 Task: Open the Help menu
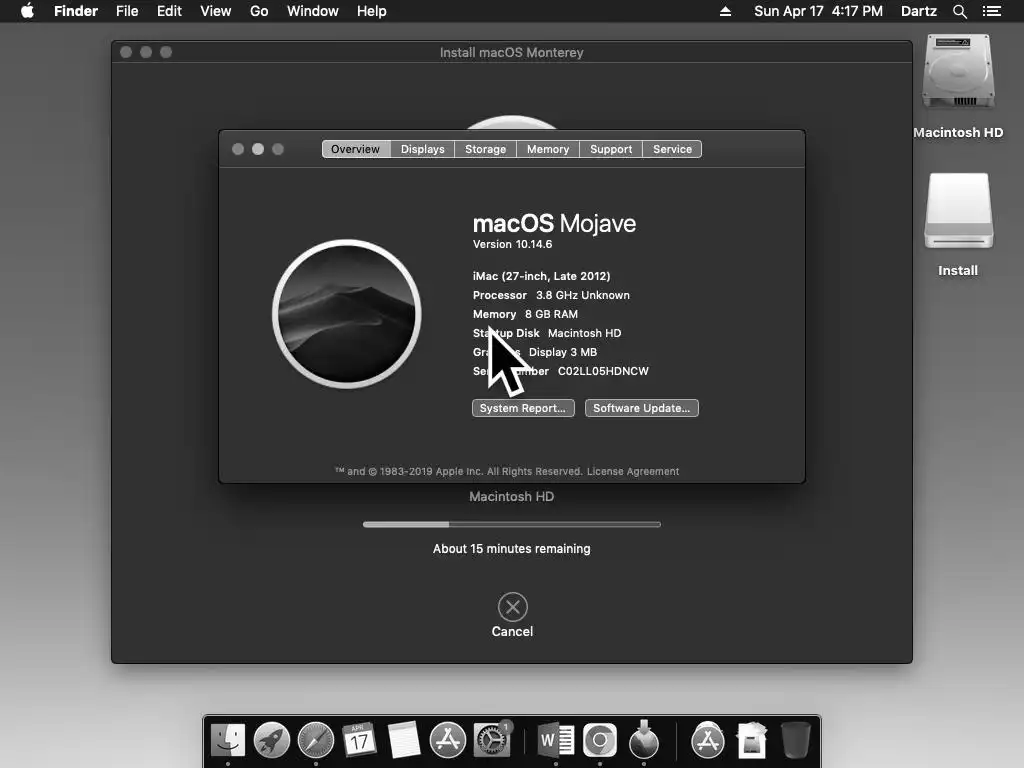(x=372, y=11)
